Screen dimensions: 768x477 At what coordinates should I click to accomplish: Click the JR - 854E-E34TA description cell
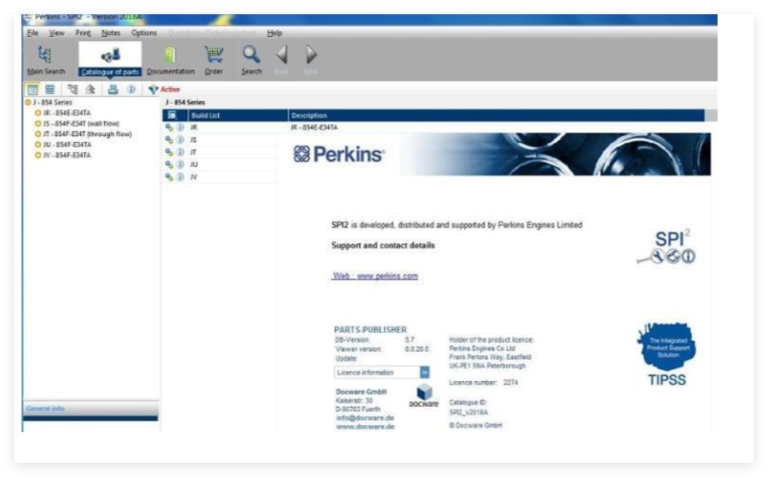click(x=314, y=127)
